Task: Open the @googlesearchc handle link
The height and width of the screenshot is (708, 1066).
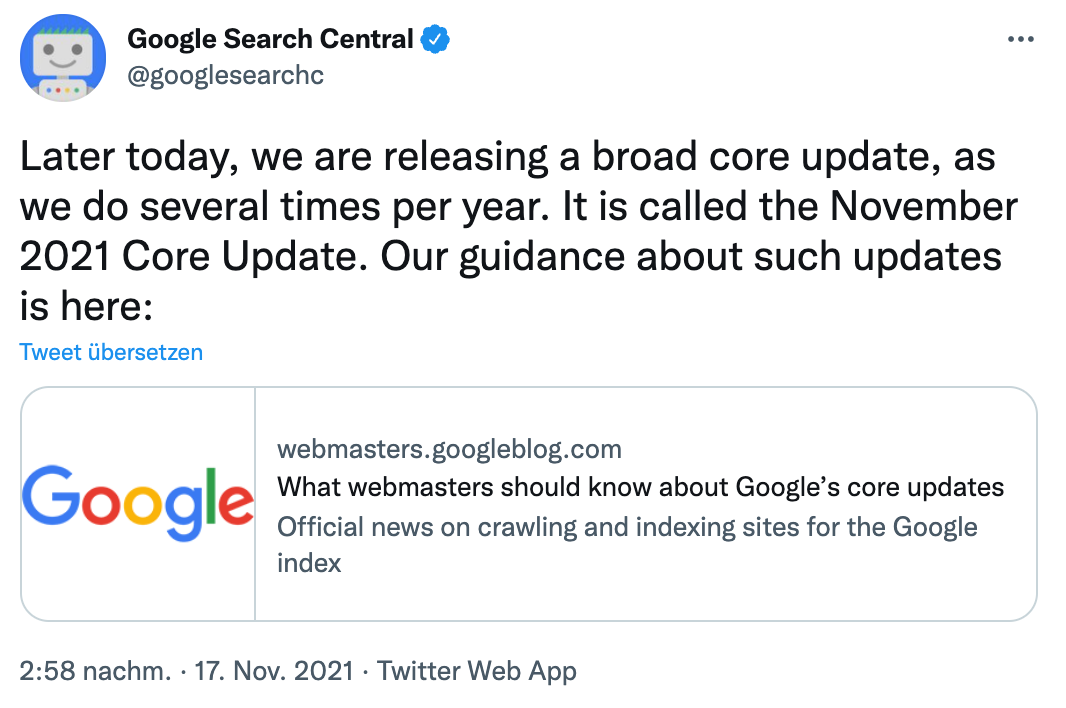Action: tap(226, 76)
